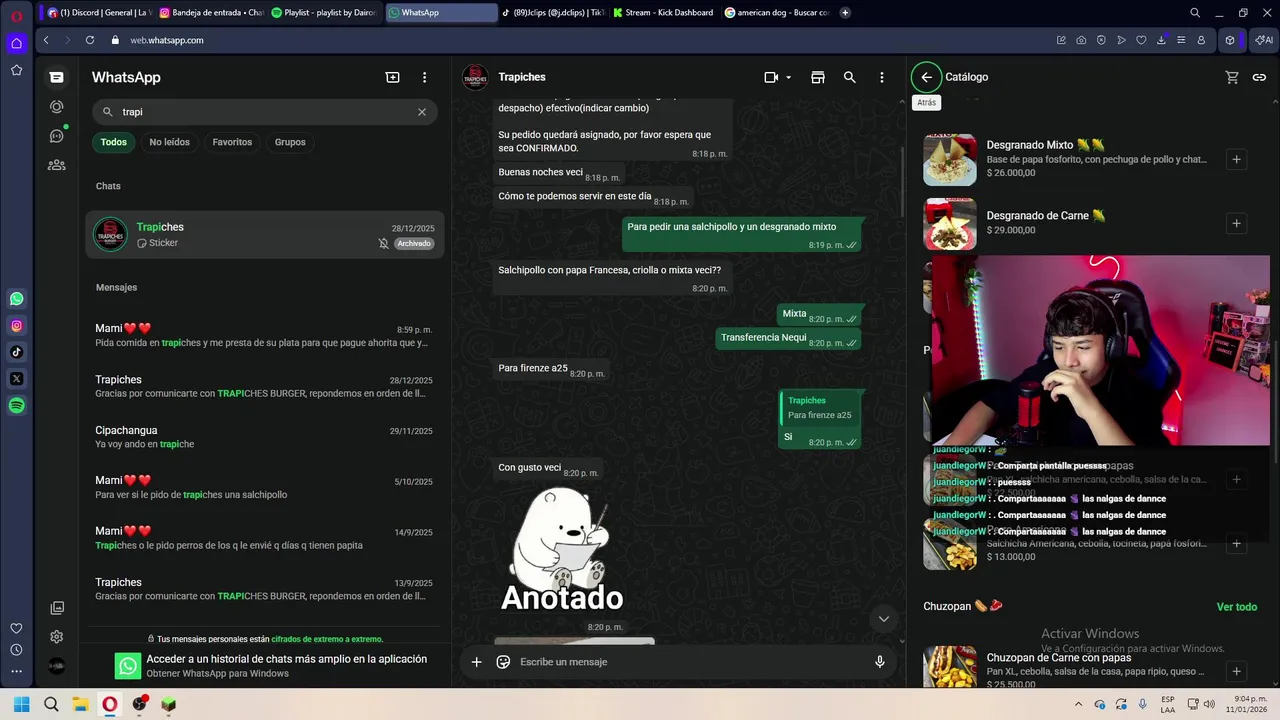This screenshot has width=1280, height=720.
Task: Focus the 'Escribe un mensaje' input
Action: 690,662
